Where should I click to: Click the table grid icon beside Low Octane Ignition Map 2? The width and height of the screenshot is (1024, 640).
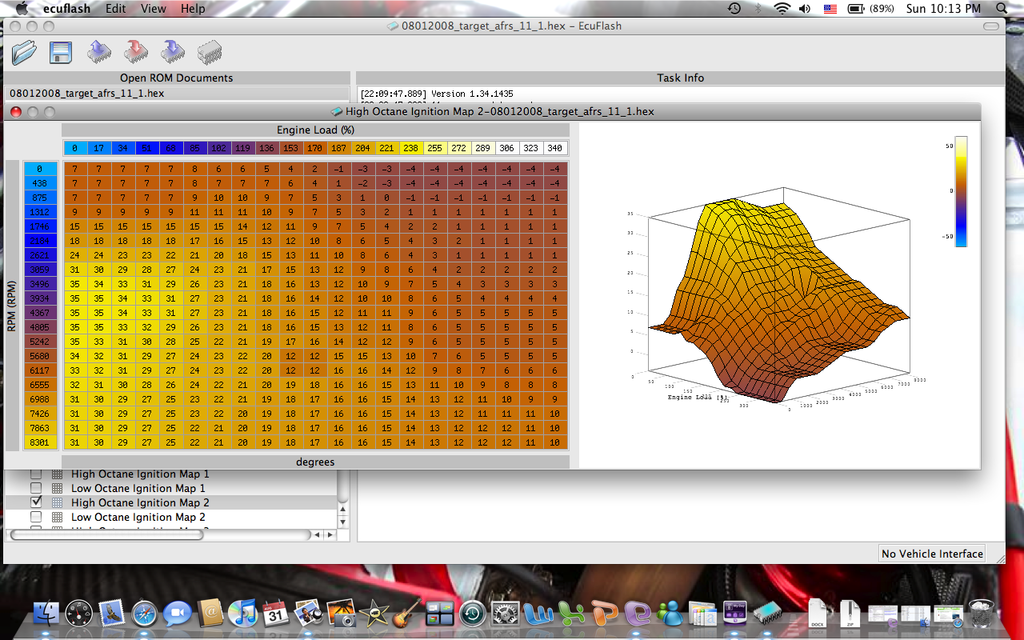coord(57,517)
